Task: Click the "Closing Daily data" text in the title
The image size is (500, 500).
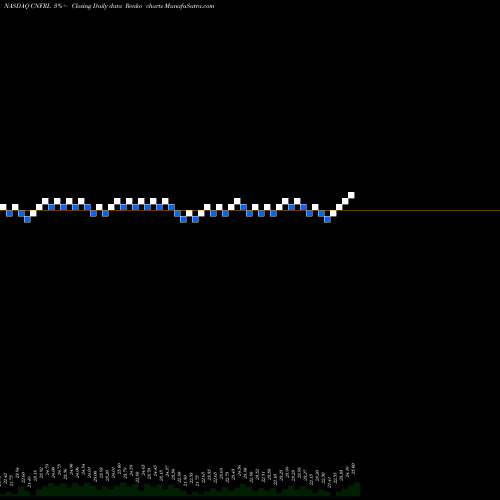Action: click(97, 6)
